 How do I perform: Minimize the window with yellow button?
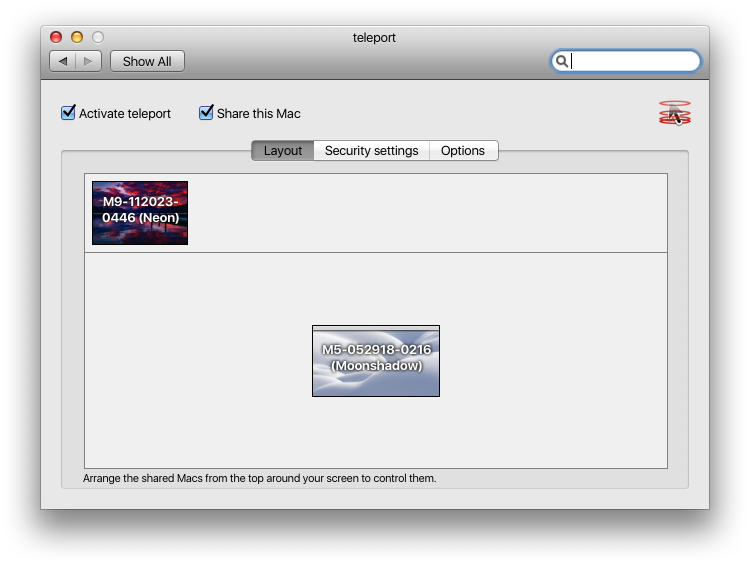[x=77, y=37]
